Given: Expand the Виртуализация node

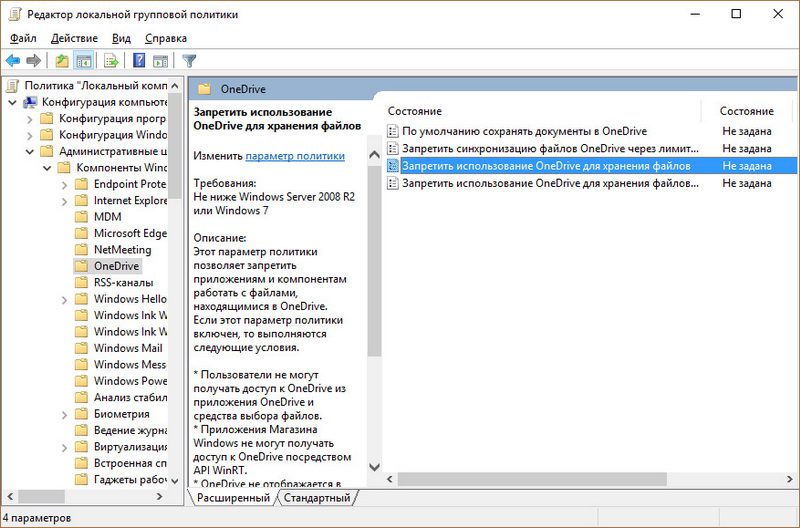Looking at the screenshot, I should (x=64, y=448).
